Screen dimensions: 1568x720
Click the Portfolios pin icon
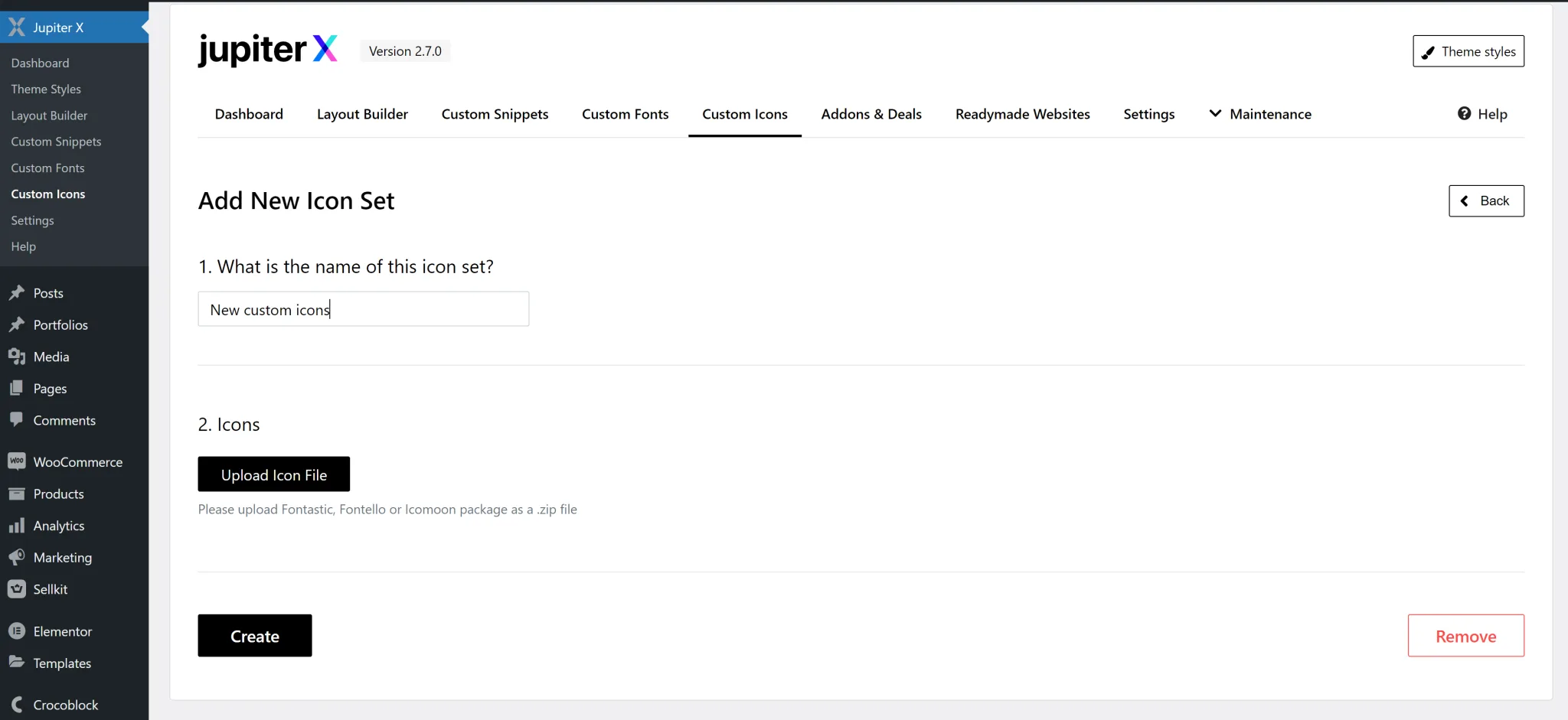16,325
